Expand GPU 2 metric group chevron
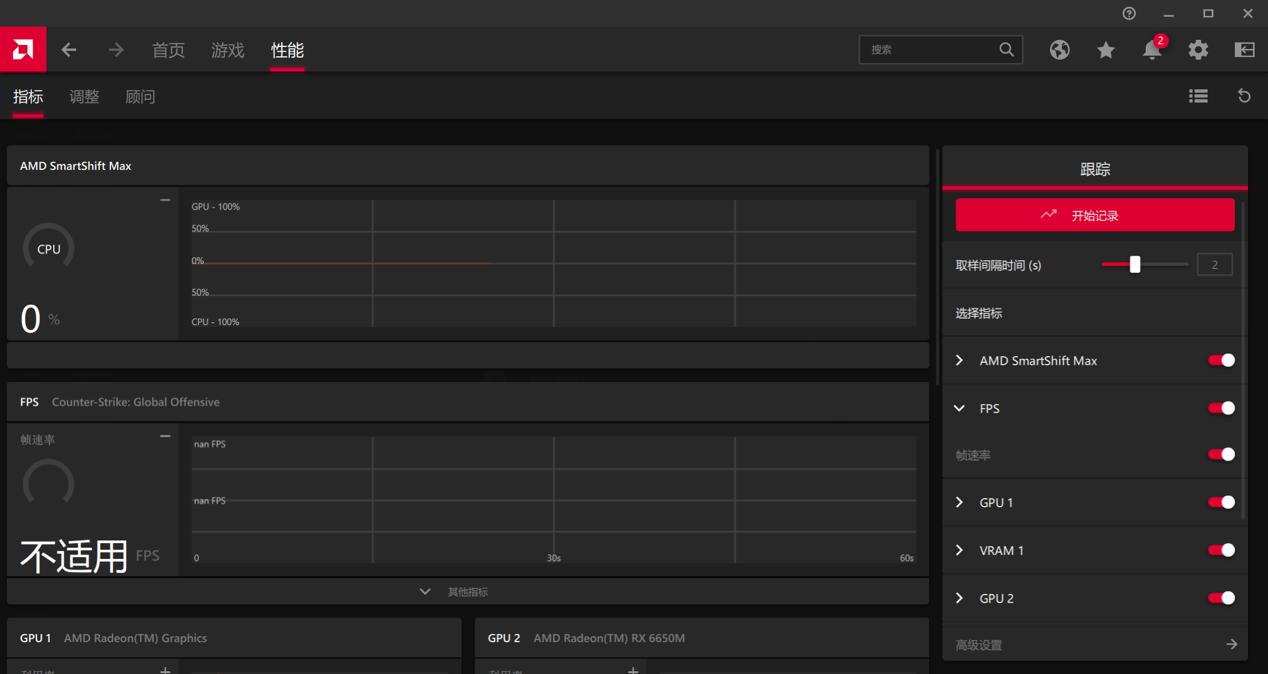Screen dimensions: 1268x674 click(960, 598)
